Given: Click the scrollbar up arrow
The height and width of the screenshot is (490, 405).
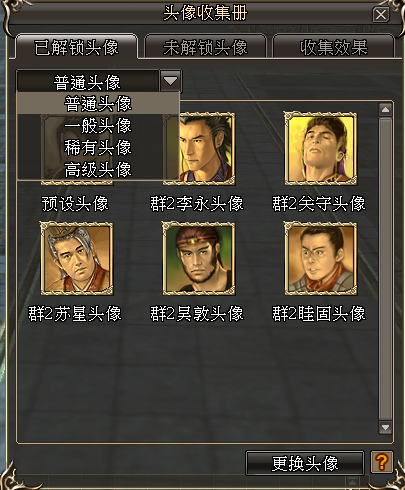Looking at the screenshot, I should coord(385,110).
